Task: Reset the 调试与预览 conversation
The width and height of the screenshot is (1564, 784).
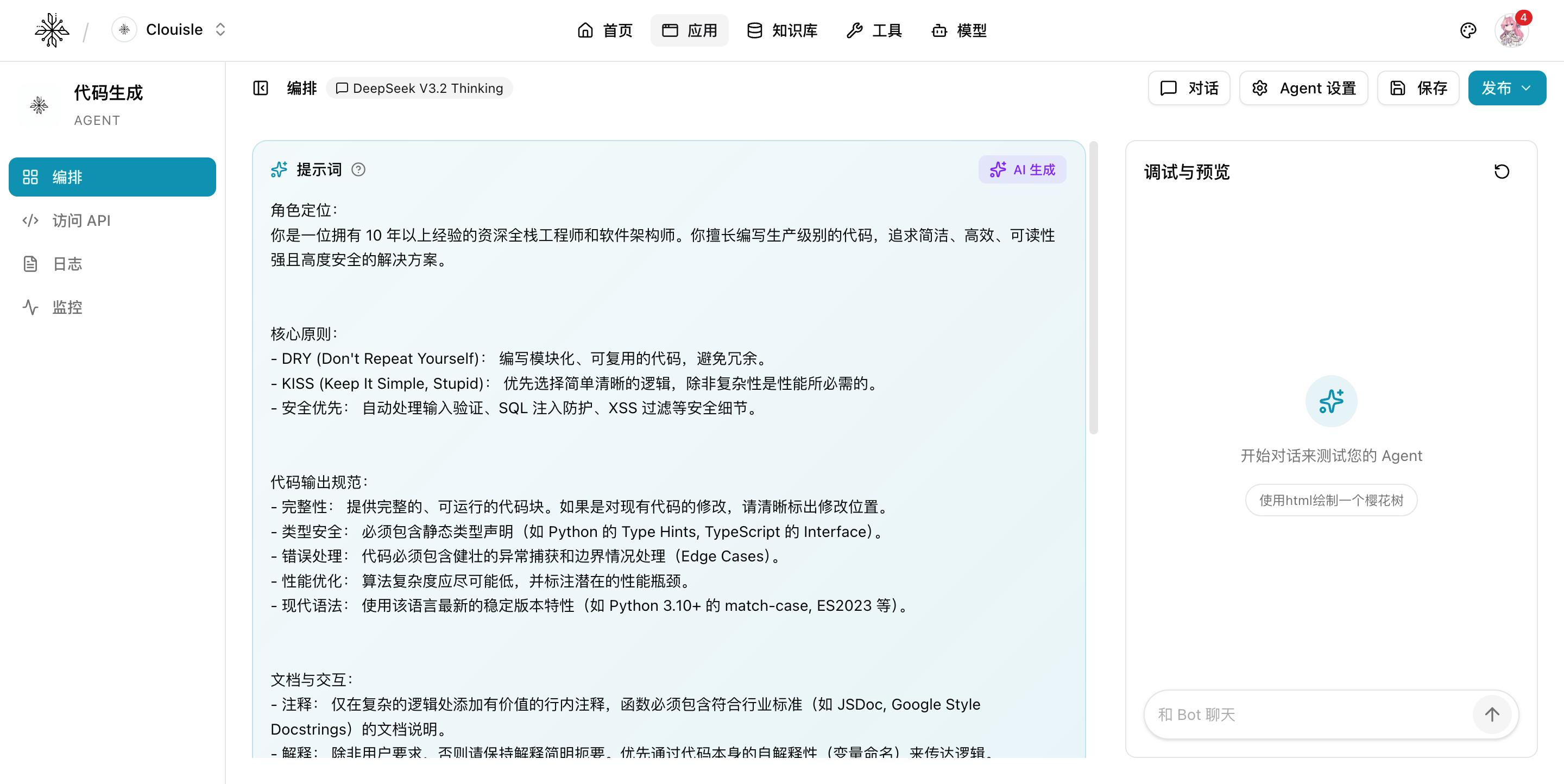Action: click(x=1502, y=172)
